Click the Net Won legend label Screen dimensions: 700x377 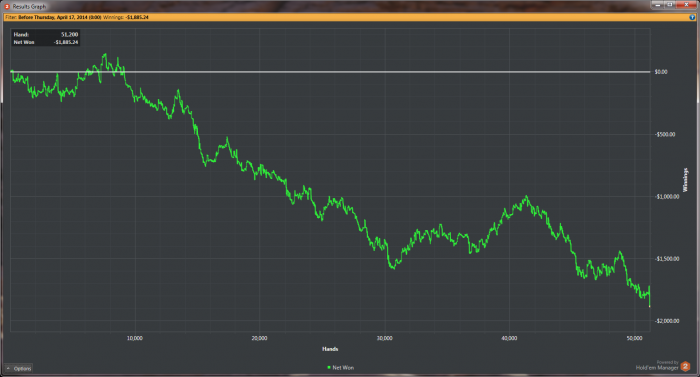point(343,368)
